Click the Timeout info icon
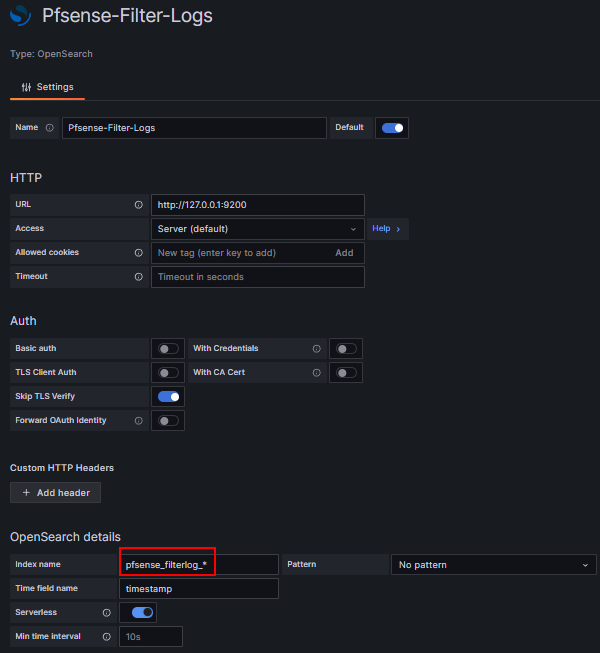The image size is (600, 653). click(x=139, y=277)
